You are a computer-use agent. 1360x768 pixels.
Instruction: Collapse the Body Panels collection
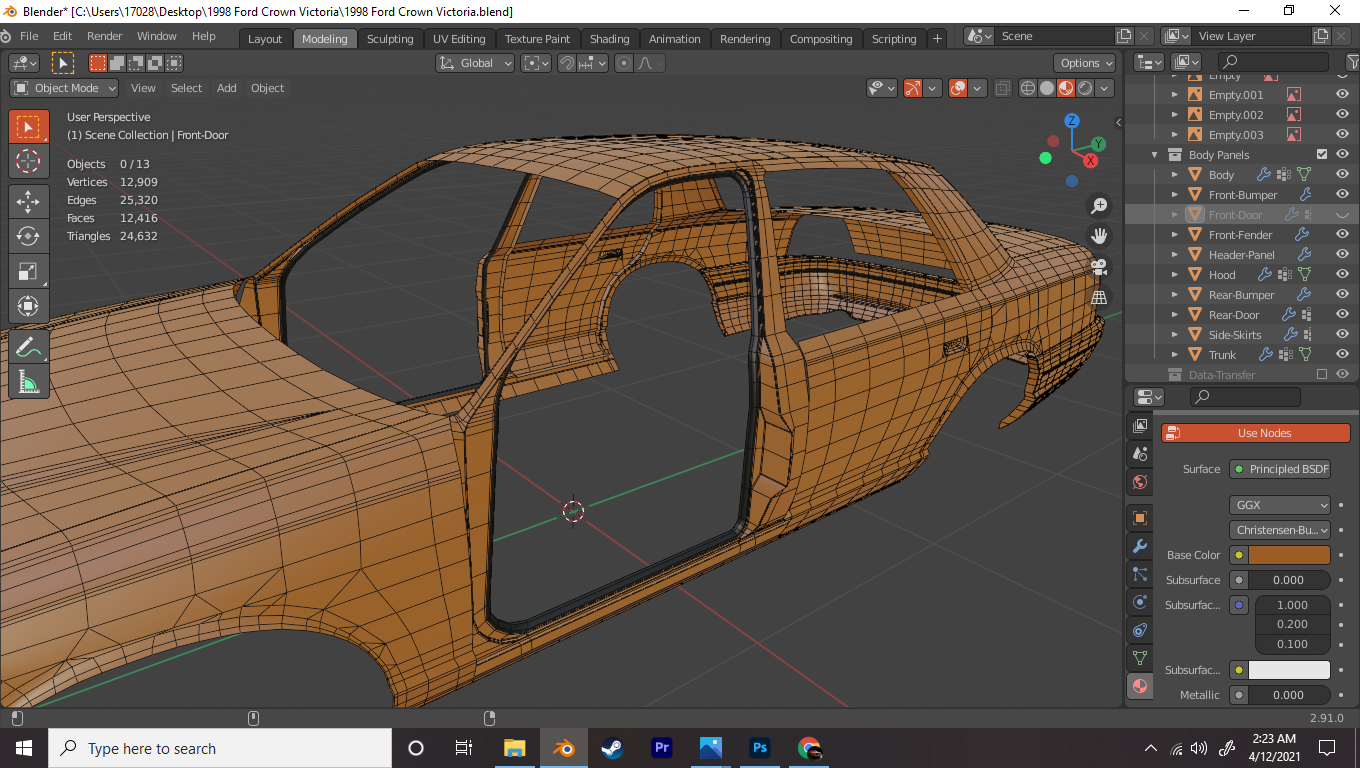(1155, 155)
